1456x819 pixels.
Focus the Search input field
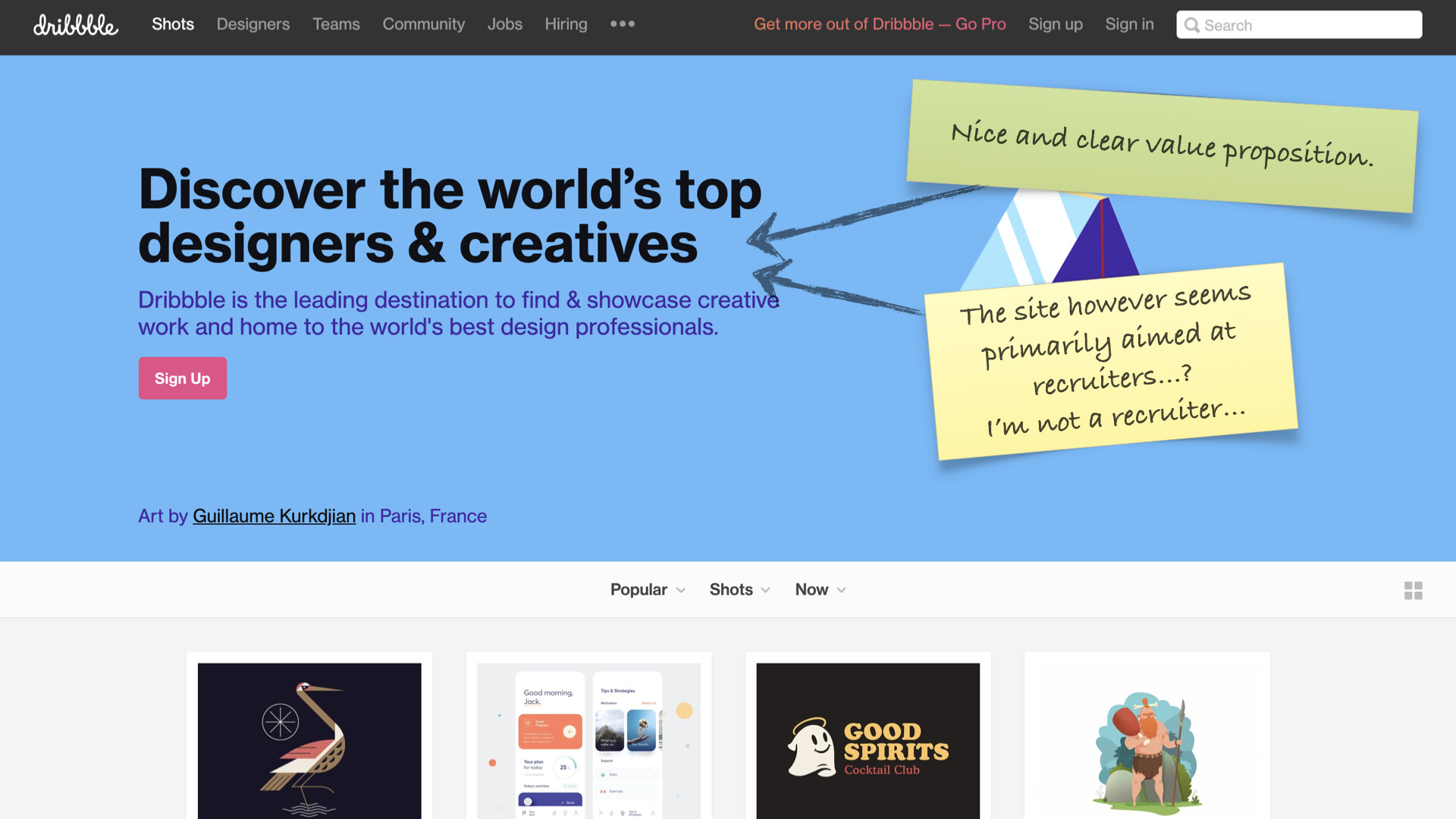click(1299, 24)
